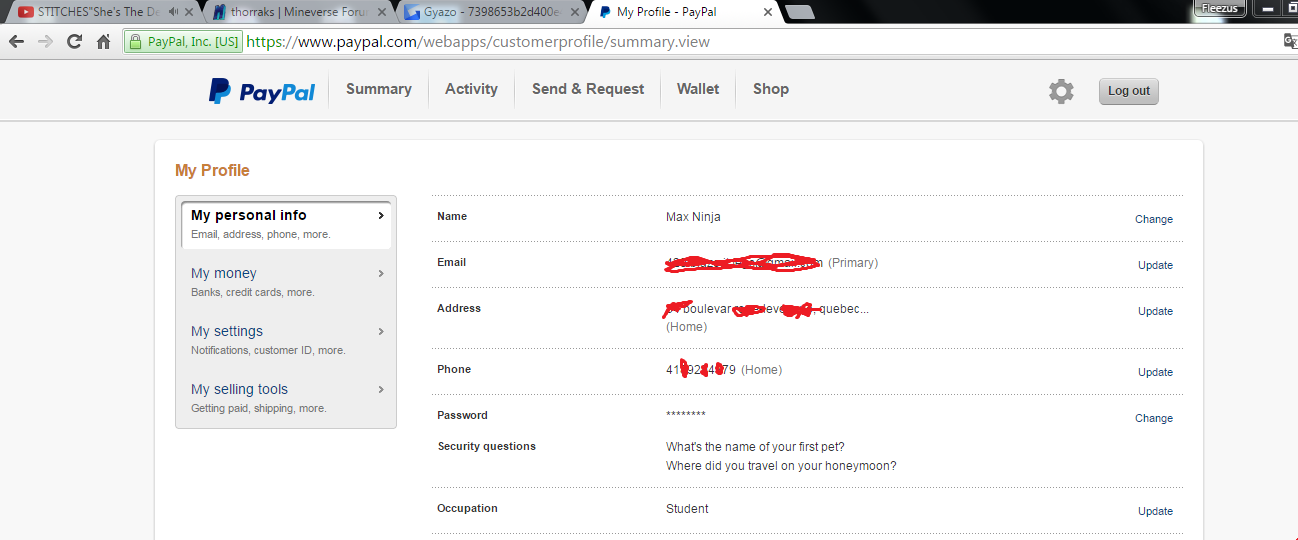This screenshot has height=540, width=1298.
Task: Expand chevron beside My settings
Action: 381,331
